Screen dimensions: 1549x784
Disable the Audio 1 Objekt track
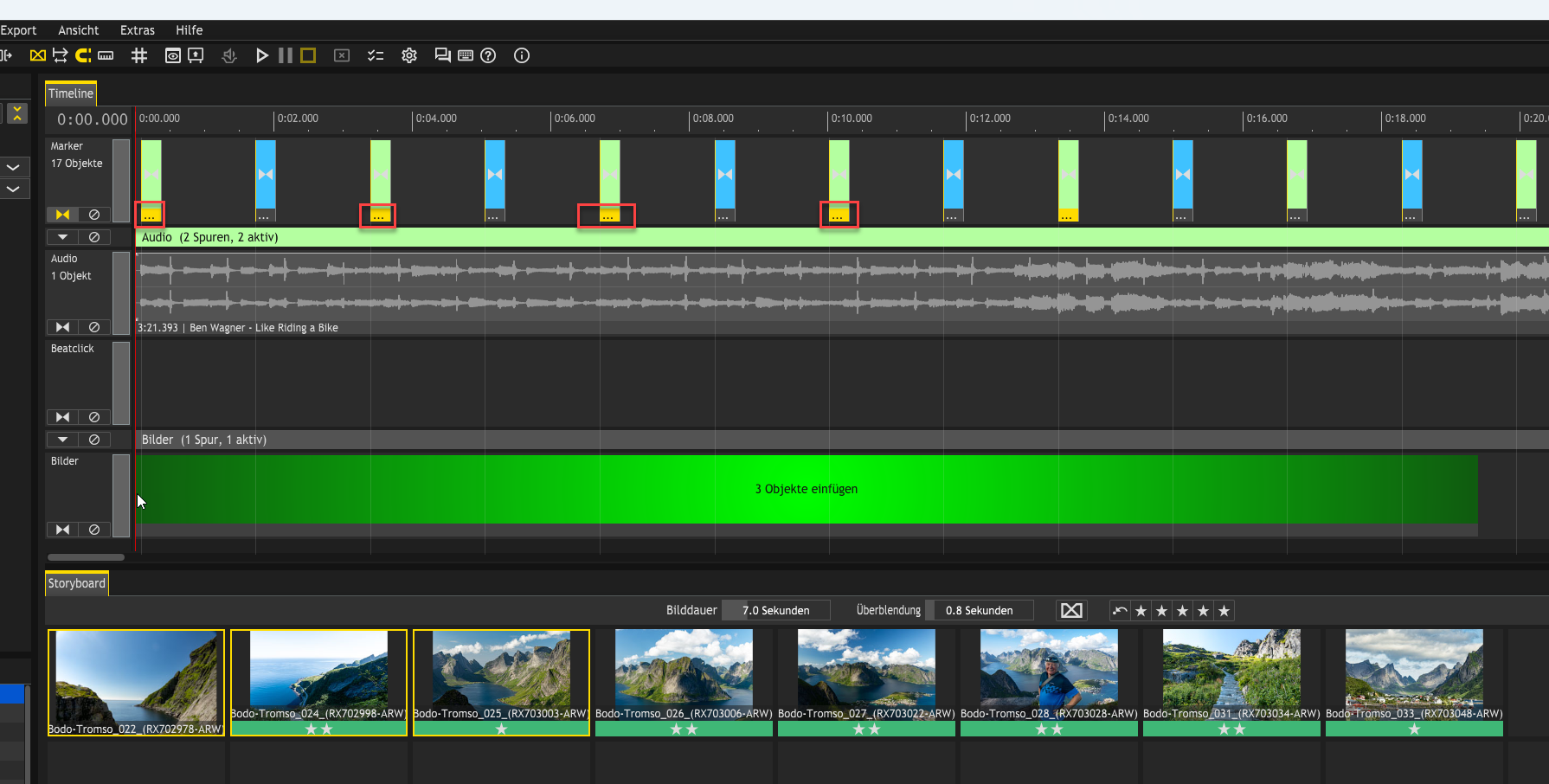click(94, 327)
